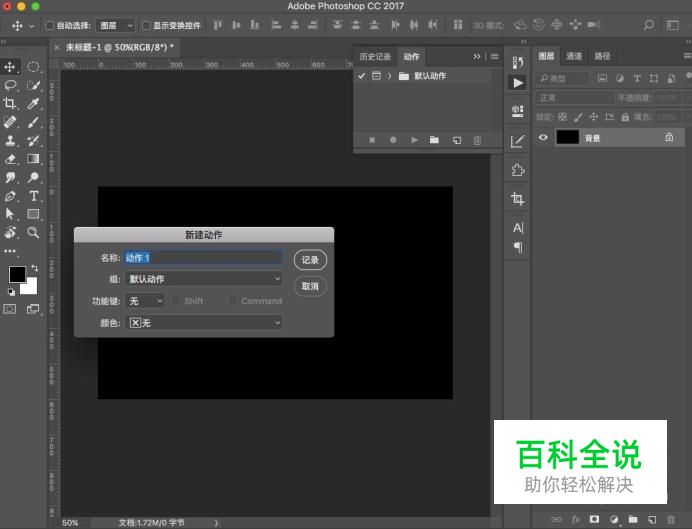Click the 记录 button
The width and height of the screenshot is (692, 529).
coord(310,260)
